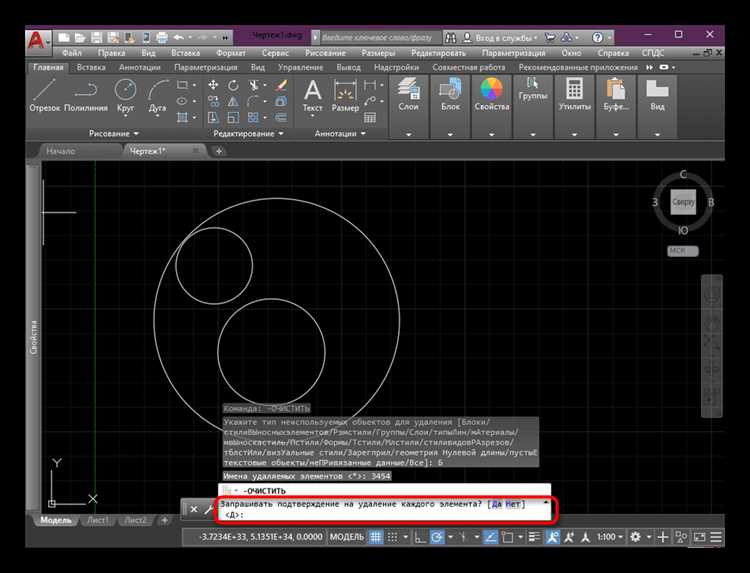This screenshot has height=573, width=750.
Task: Click the keyword search input field
Action: coord(380,35)
